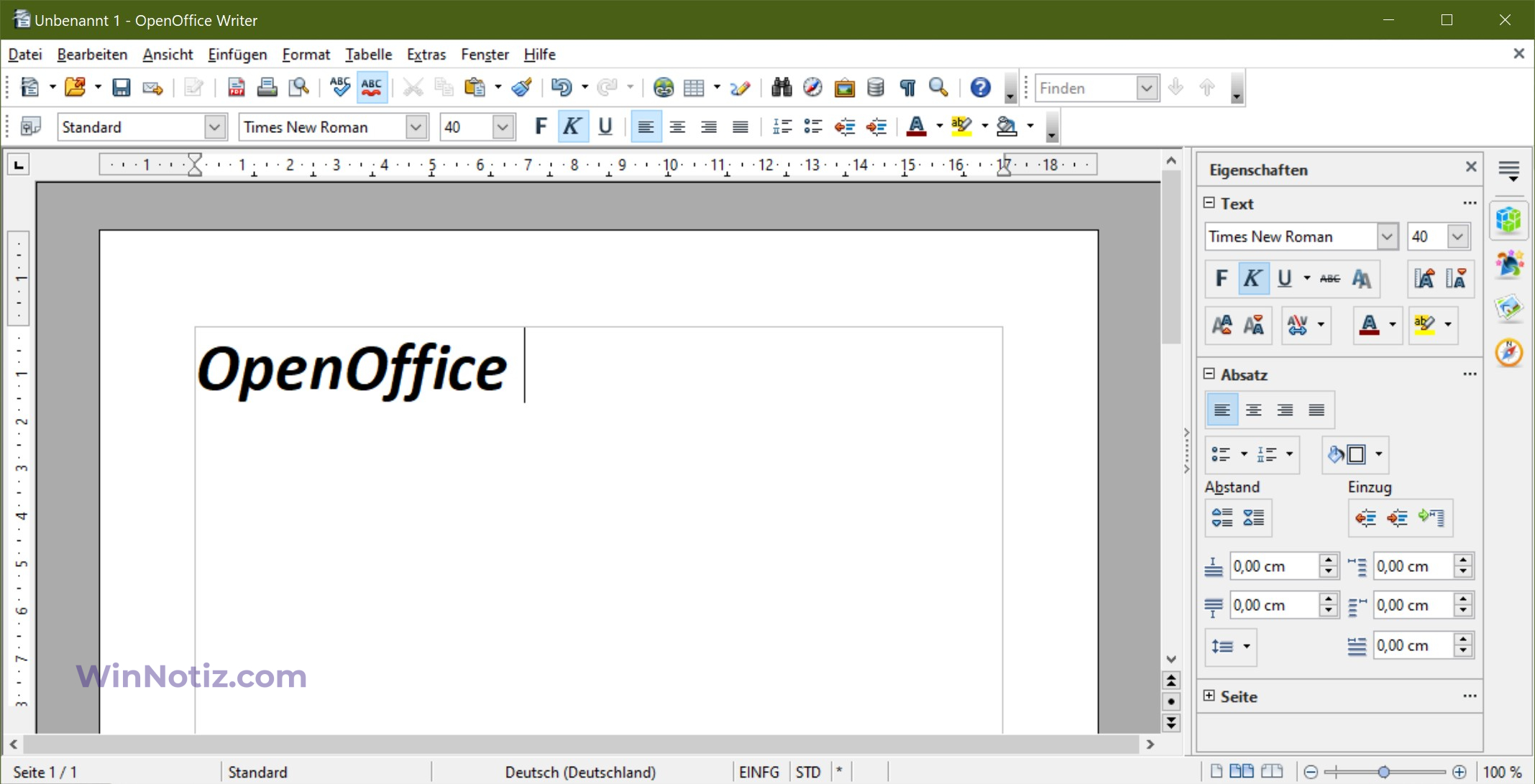Screen dimensions: 1535x784
Task: Export directly as PDF
Action: click(236, 88)
